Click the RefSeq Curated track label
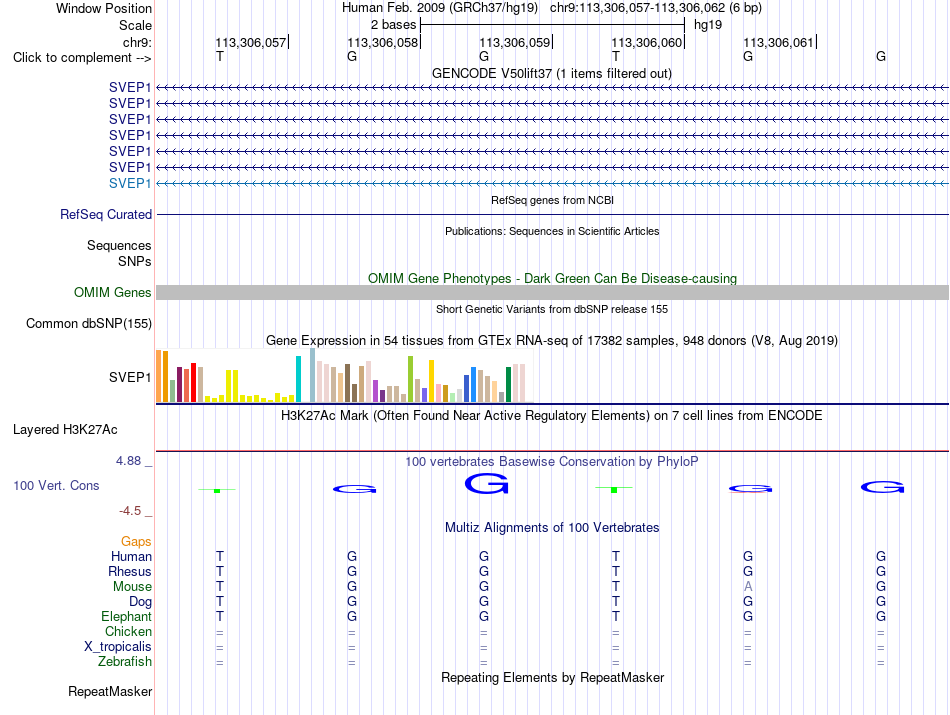950x715 pixels. point(106,214)
